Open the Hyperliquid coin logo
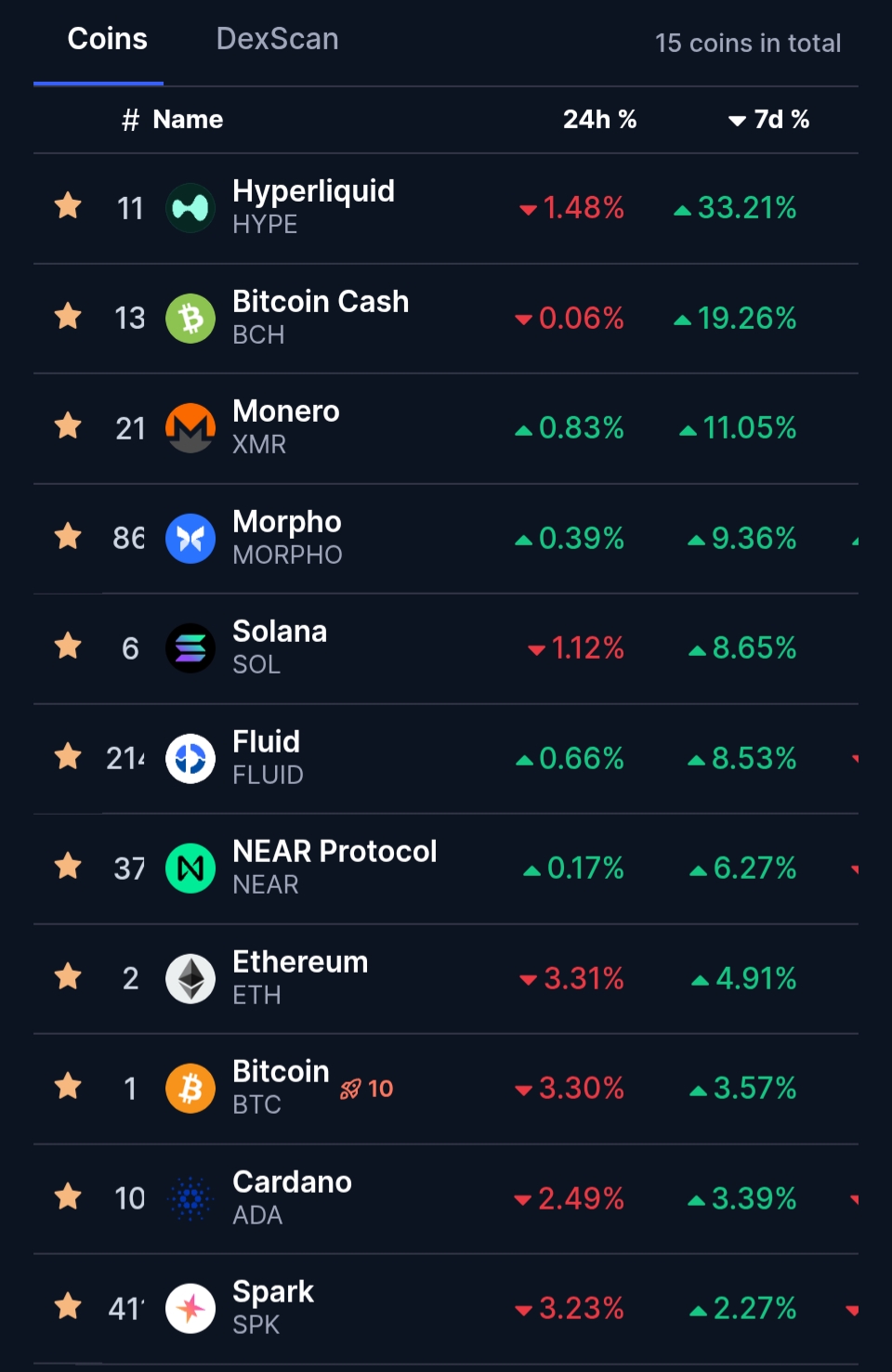 (x=190, y=208)
